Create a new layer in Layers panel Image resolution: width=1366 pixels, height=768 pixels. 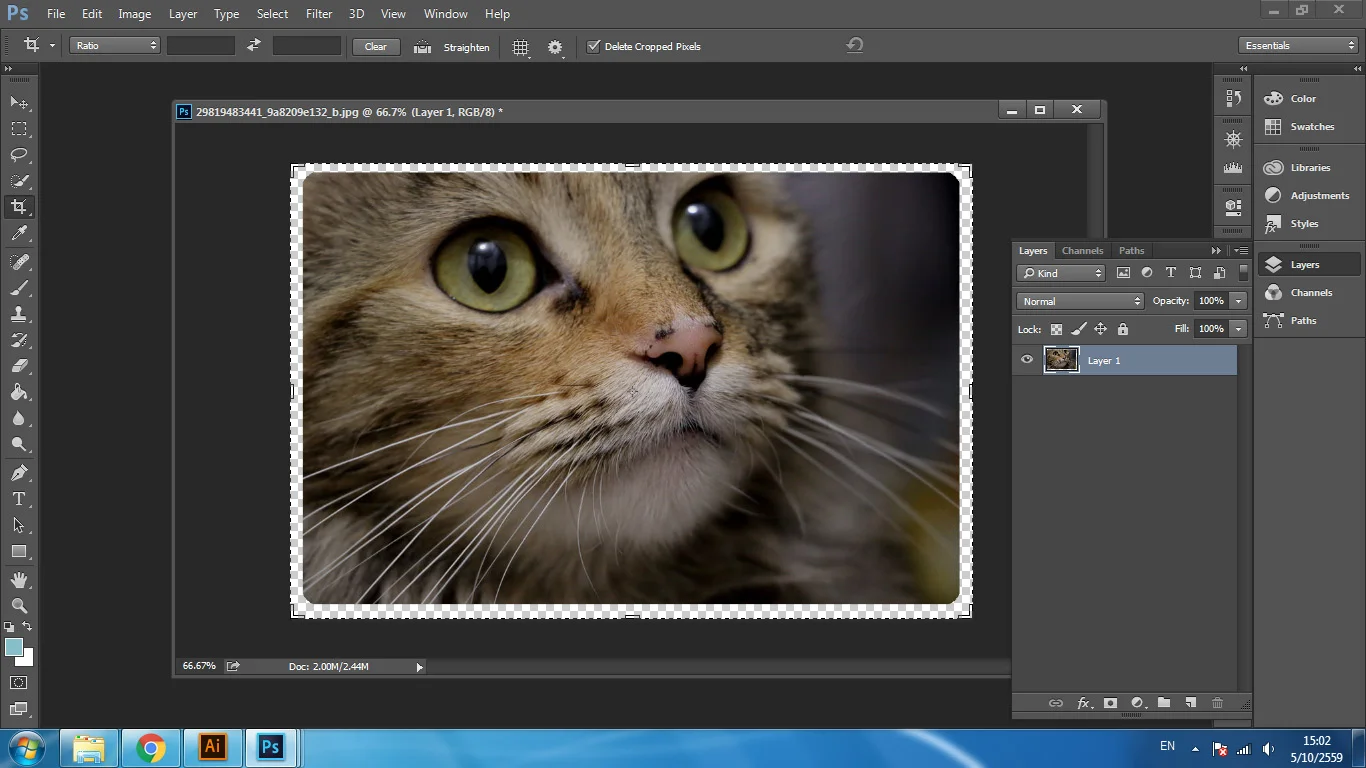coord(1190,703)
